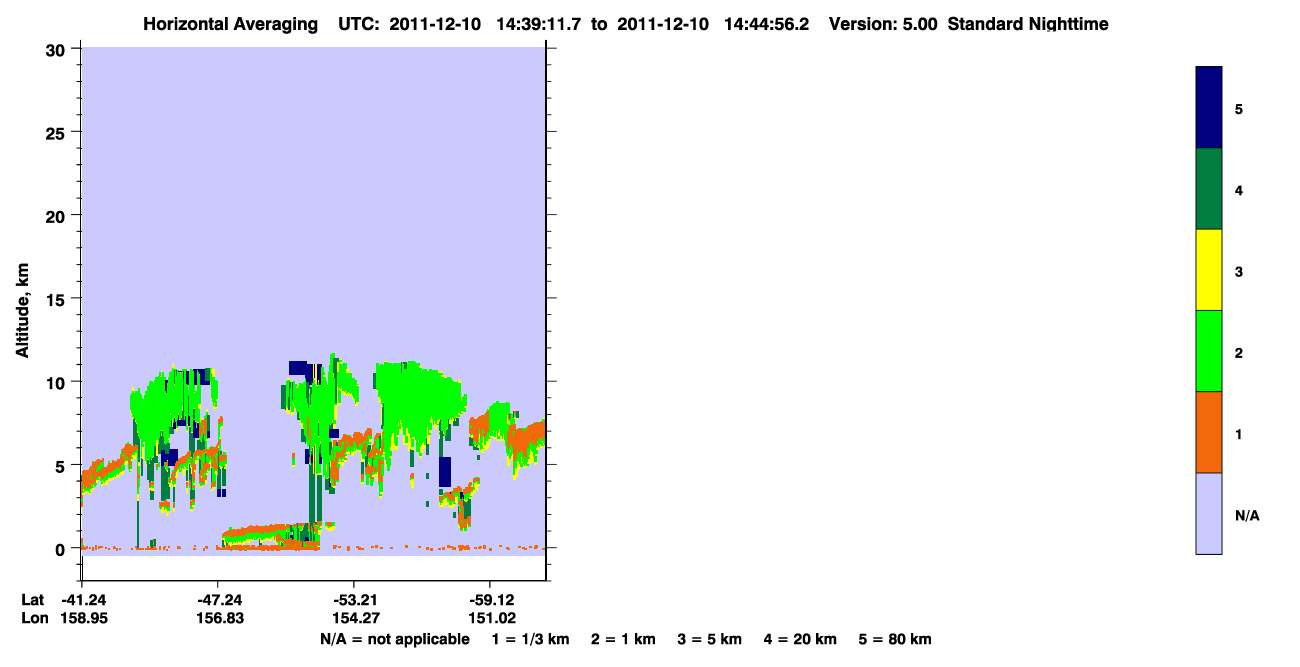Viewport: 1300px width, 667px height.
Task: Click the legend note '1 = 1/3 km'
Action: click(x=530, y=639)
